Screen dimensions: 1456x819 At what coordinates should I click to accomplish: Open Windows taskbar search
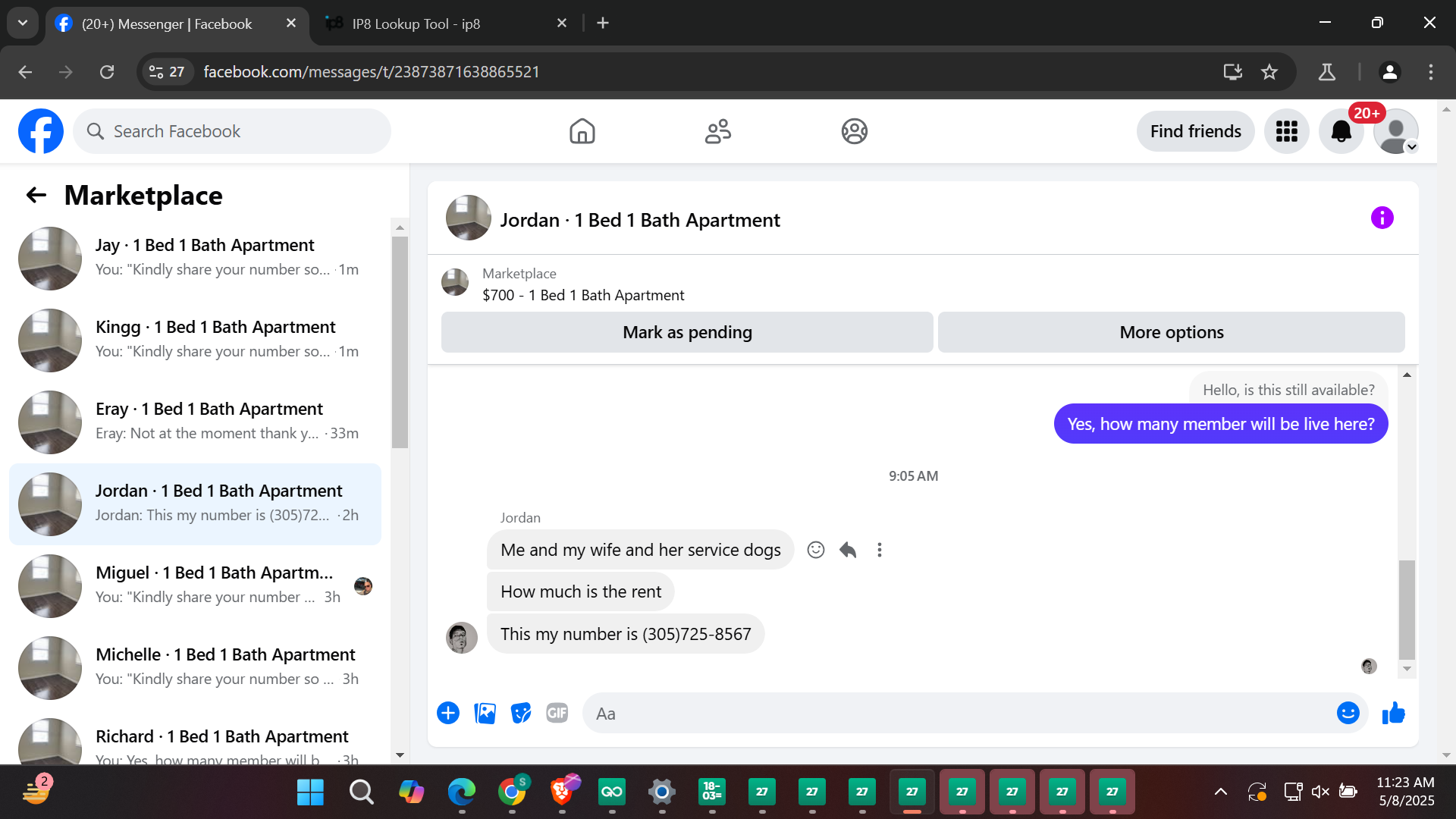361,792
